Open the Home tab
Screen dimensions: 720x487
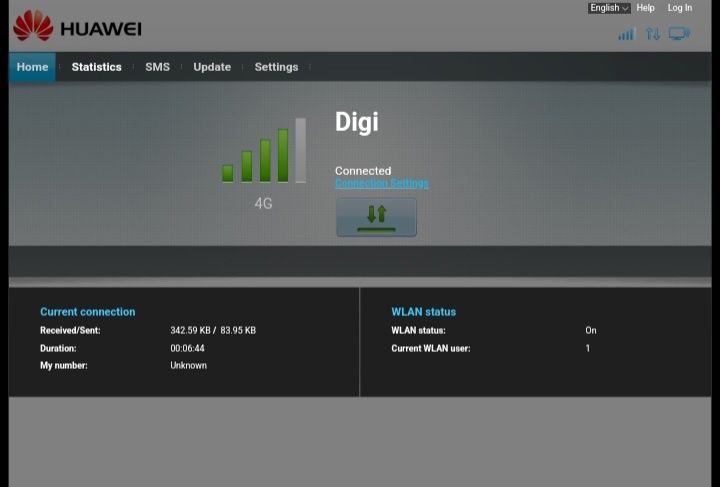pos(32,67)
